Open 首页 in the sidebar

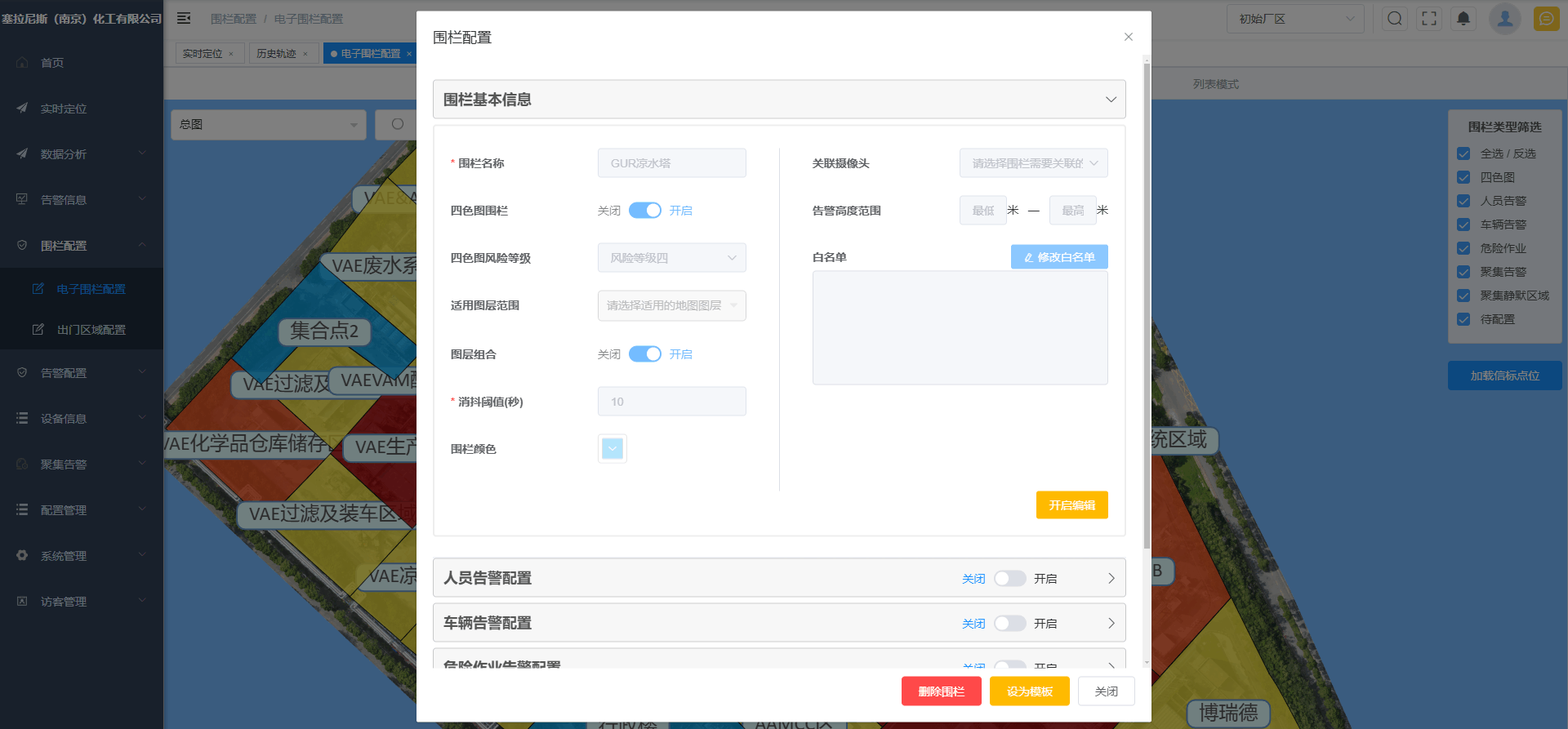[x=82, y=63]
